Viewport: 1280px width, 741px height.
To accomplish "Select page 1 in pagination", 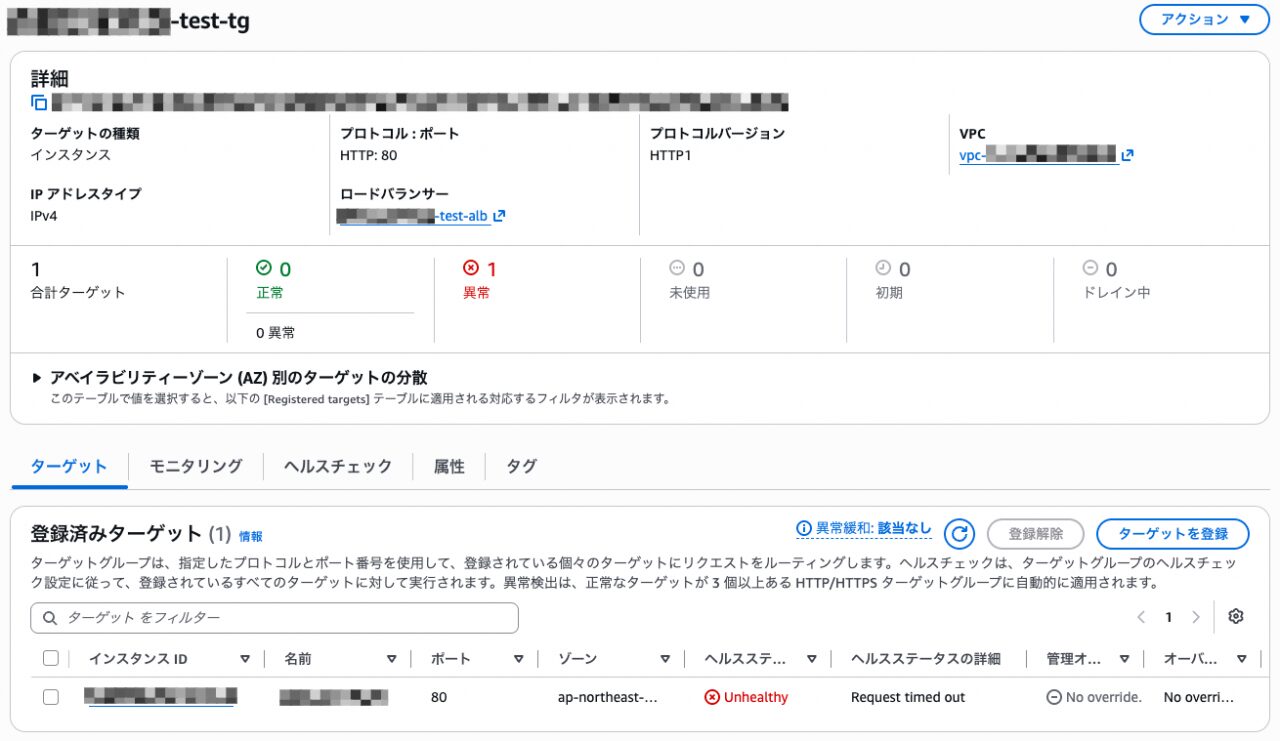I will [x=1168, y=617].
